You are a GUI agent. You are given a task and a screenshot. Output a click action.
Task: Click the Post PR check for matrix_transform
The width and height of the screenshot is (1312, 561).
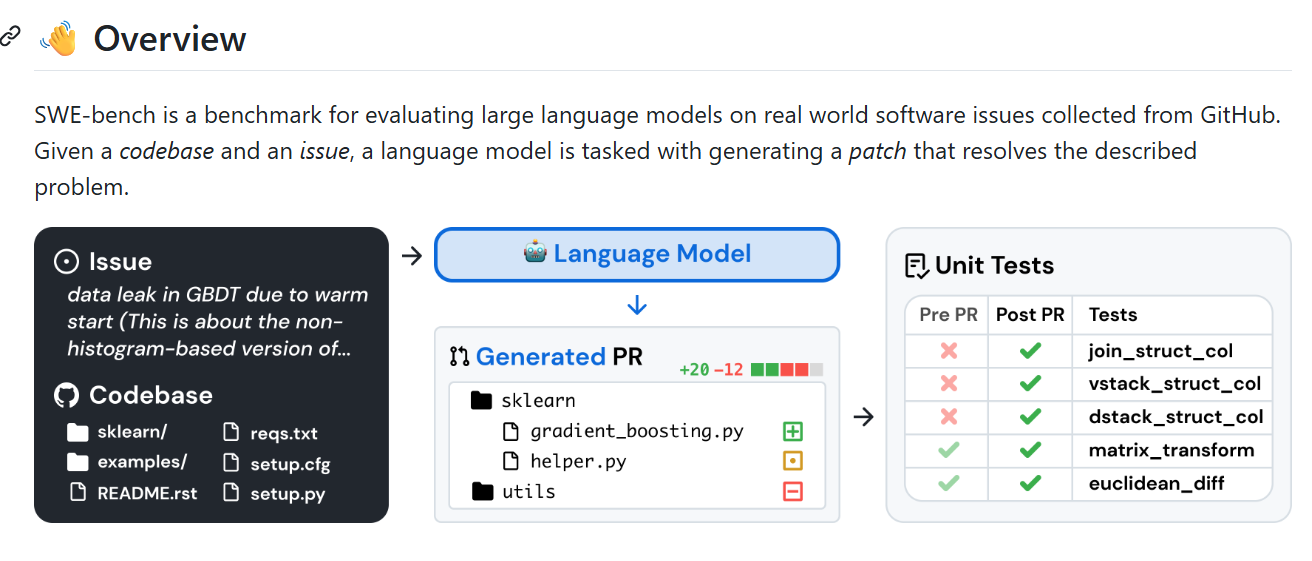1030,450
